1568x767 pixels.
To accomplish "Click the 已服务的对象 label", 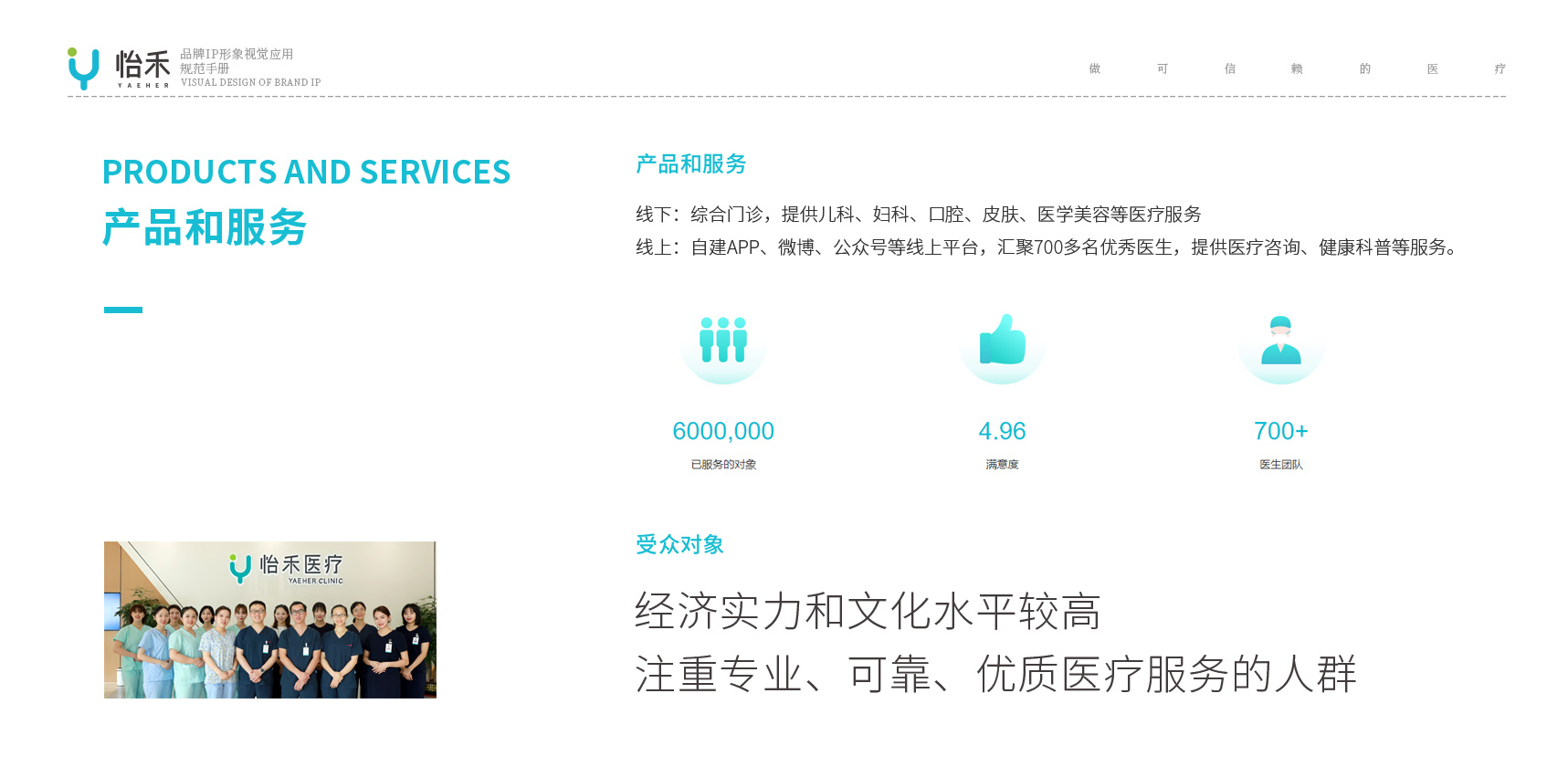I will click(723, 465).
